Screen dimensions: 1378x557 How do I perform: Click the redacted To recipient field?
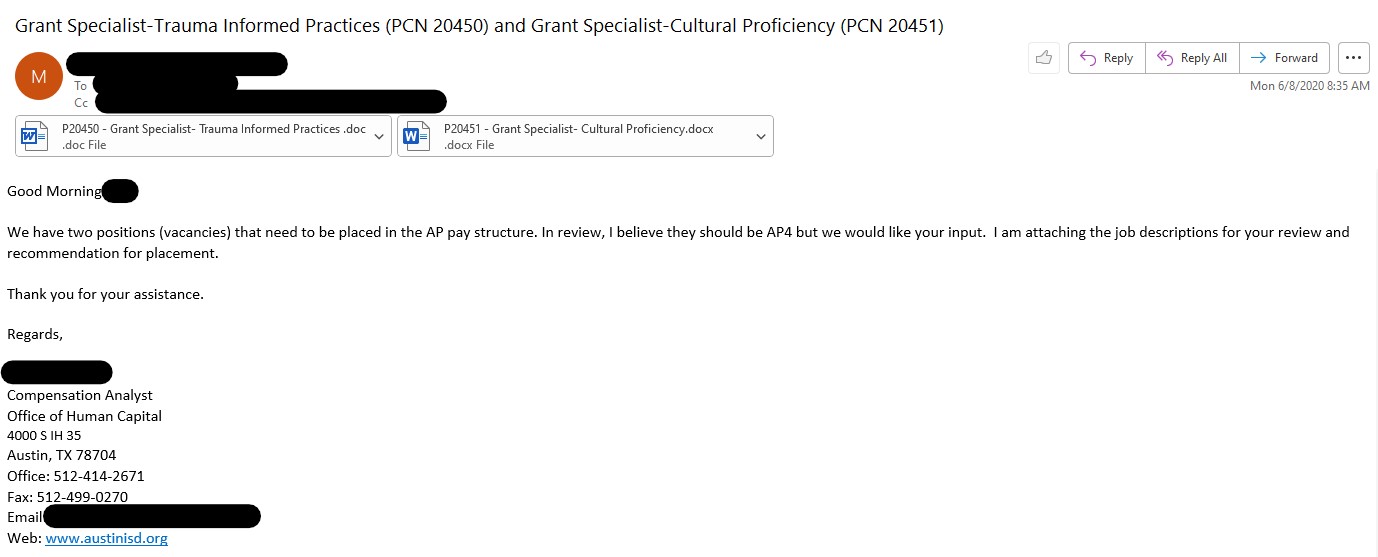[x=165, y=85]
